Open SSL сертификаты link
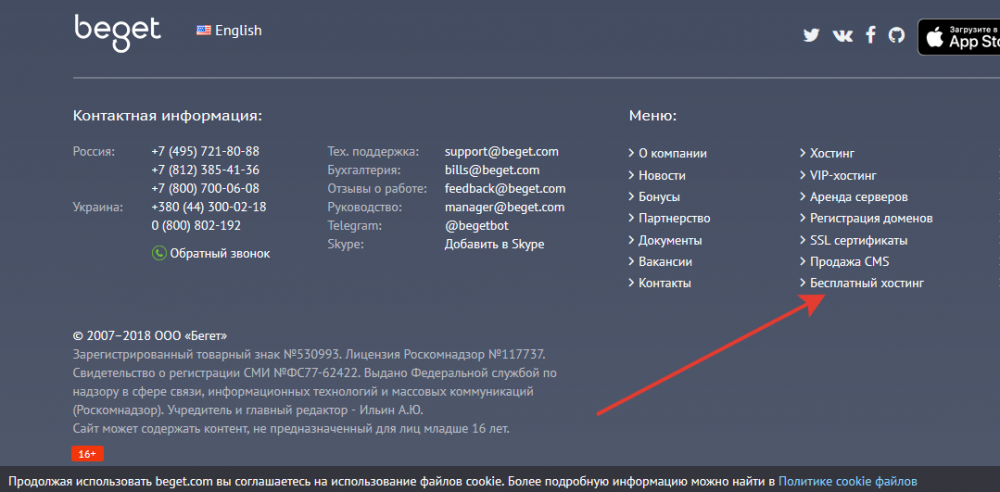 [858, 241]
